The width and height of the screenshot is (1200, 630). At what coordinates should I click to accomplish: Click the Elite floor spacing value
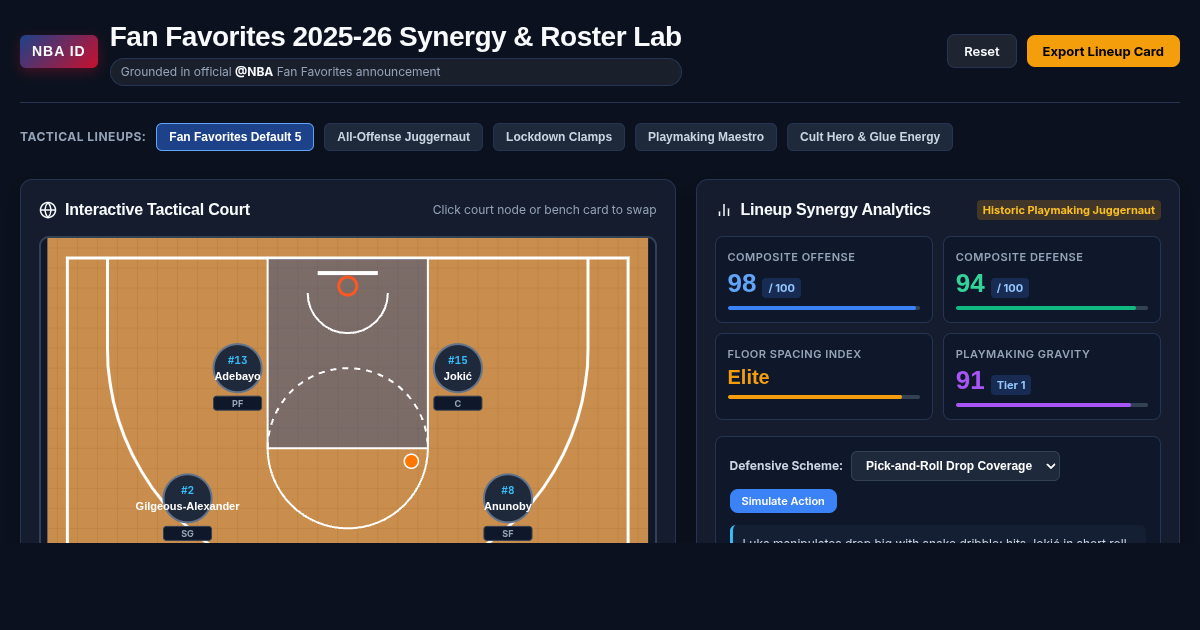(x=749, y=377)
